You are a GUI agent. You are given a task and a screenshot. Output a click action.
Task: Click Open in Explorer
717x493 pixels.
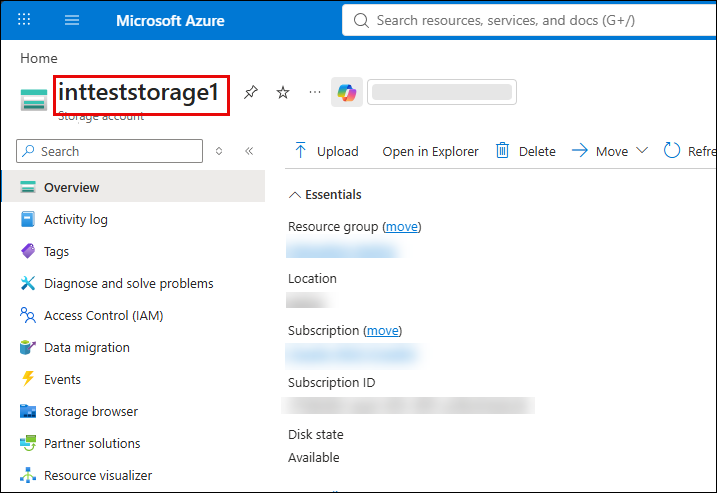(430, 151)
